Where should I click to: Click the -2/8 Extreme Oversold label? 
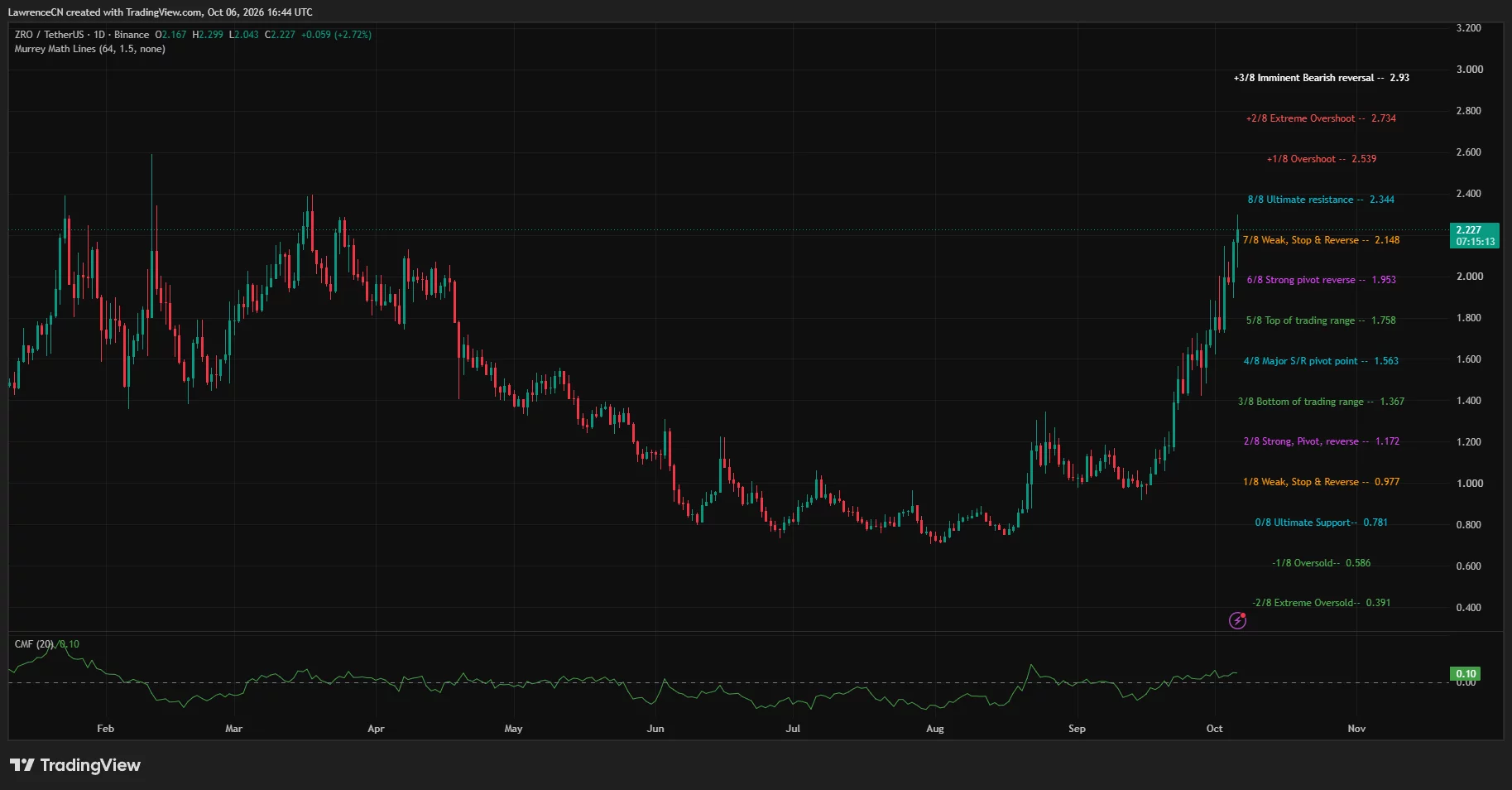tap(1321, 603)
